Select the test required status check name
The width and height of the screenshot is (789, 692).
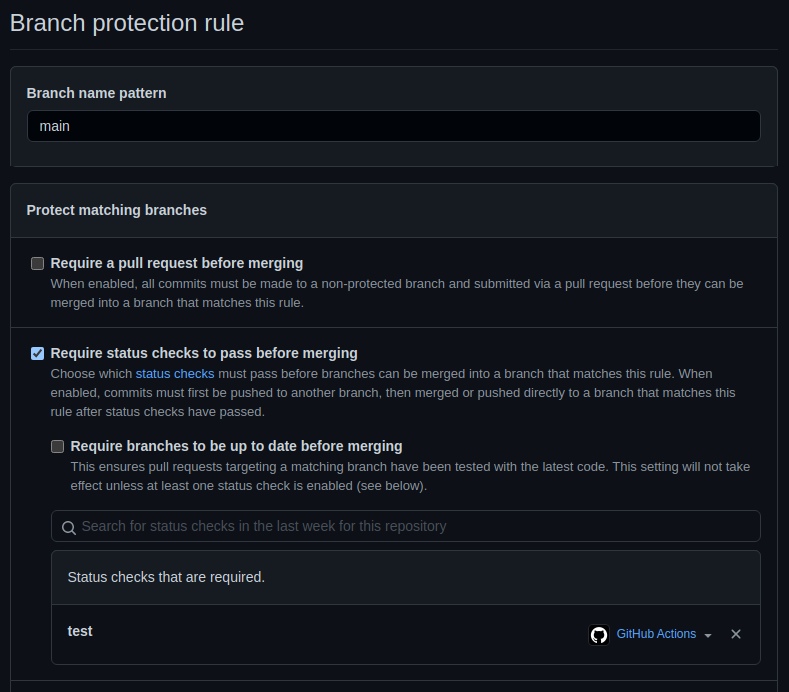tap(80, 631)
